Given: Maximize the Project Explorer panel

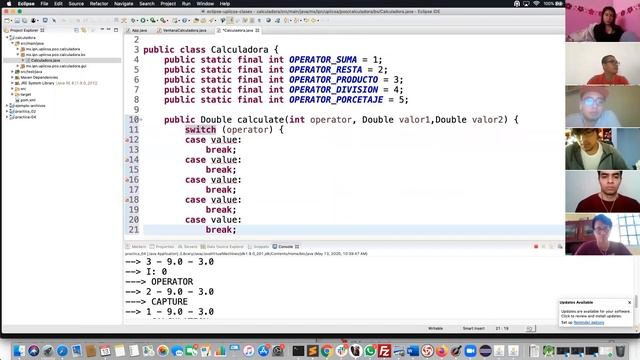Looking at the screenshot, I should [x=116, y=30].
